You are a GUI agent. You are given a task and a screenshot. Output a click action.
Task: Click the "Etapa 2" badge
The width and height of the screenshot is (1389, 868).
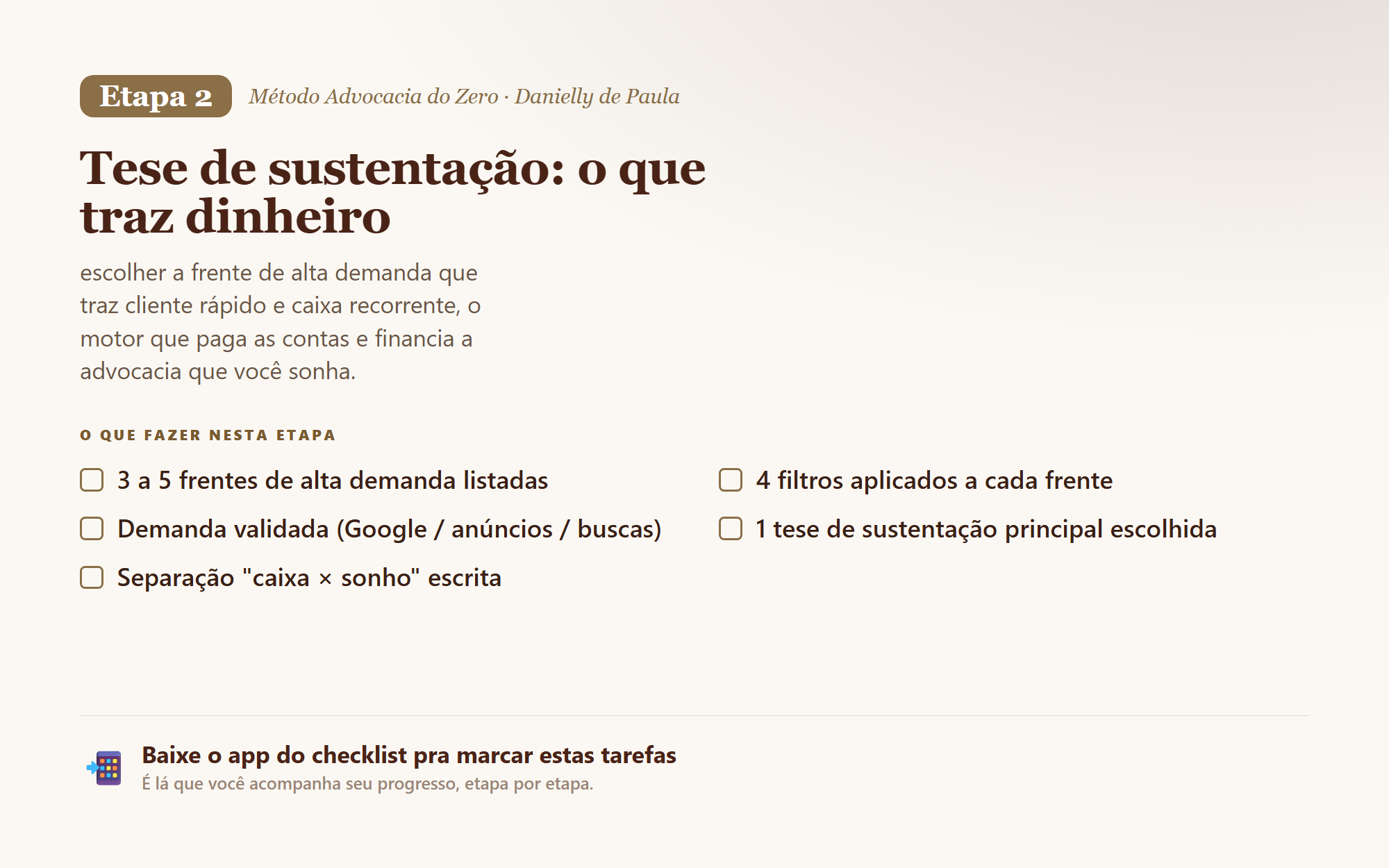156,96
